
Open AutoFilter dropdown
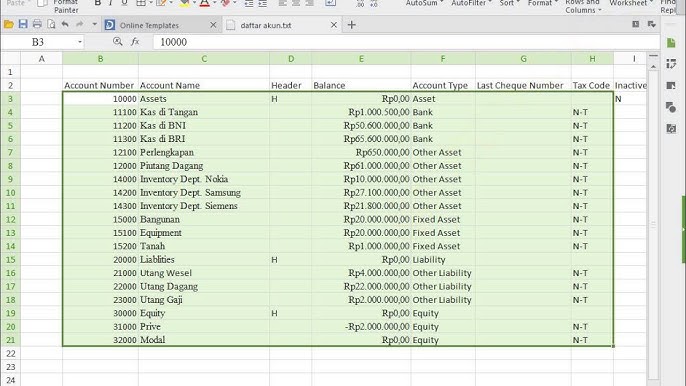point(471,3)
